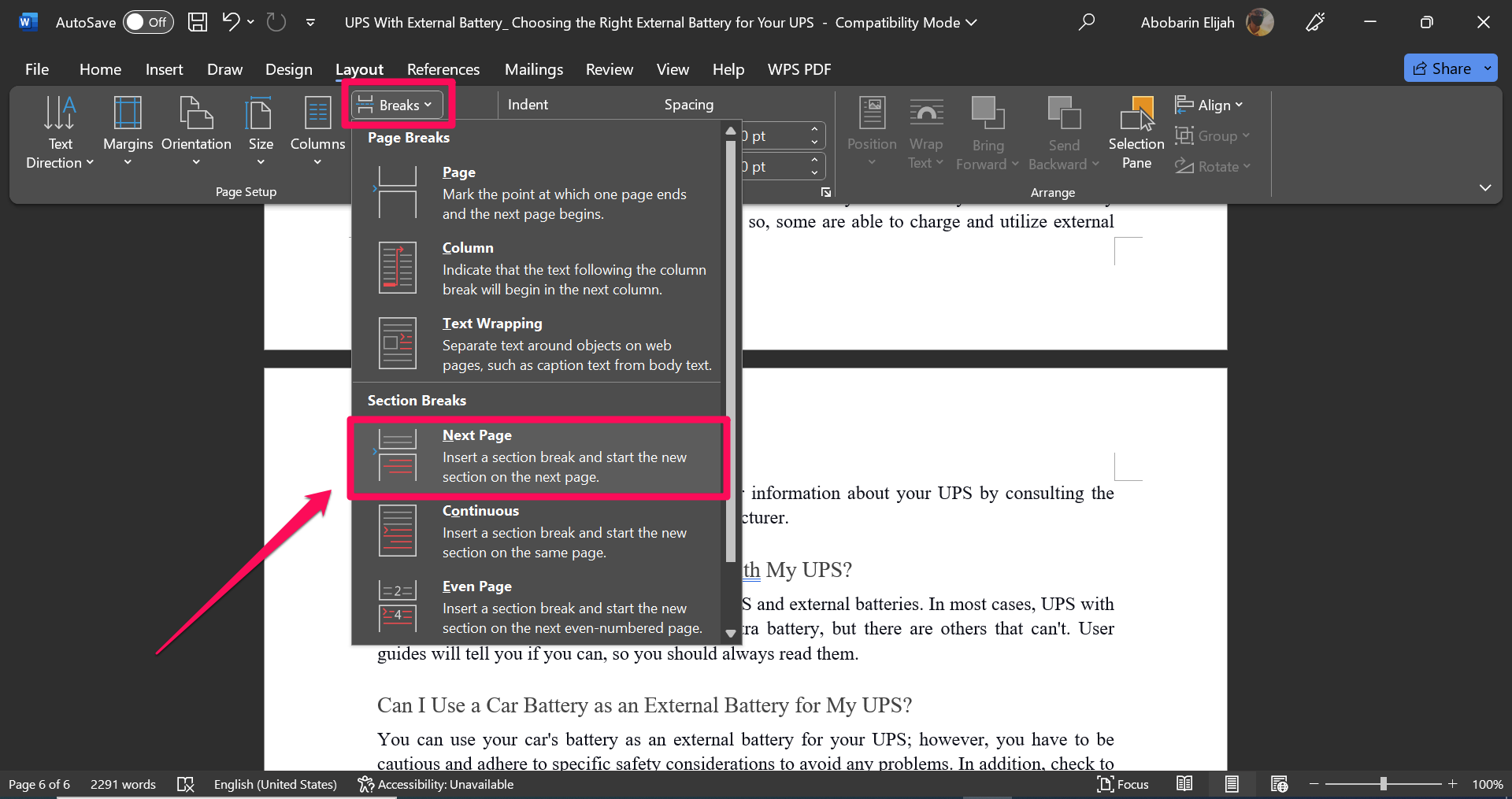Expand Send Backward dropdown arrow
The height and width of the screenshot is (799, 1512).
1095,164
